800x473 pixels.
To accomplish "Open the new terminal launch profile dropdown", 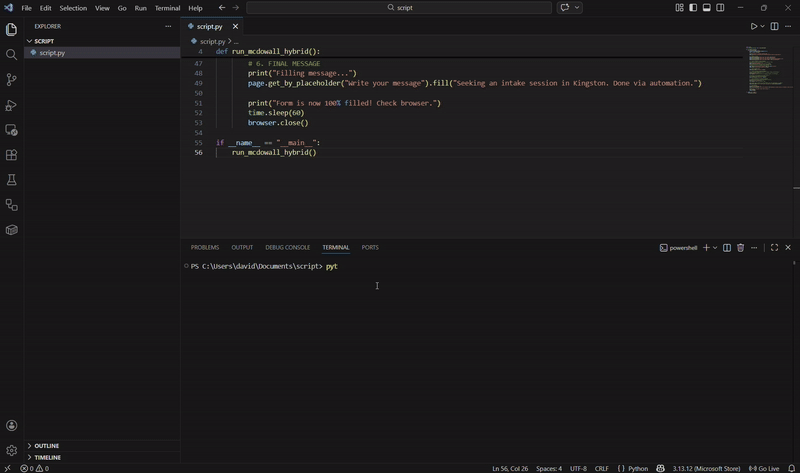I will pyautogui.click(x=715, y=247).
